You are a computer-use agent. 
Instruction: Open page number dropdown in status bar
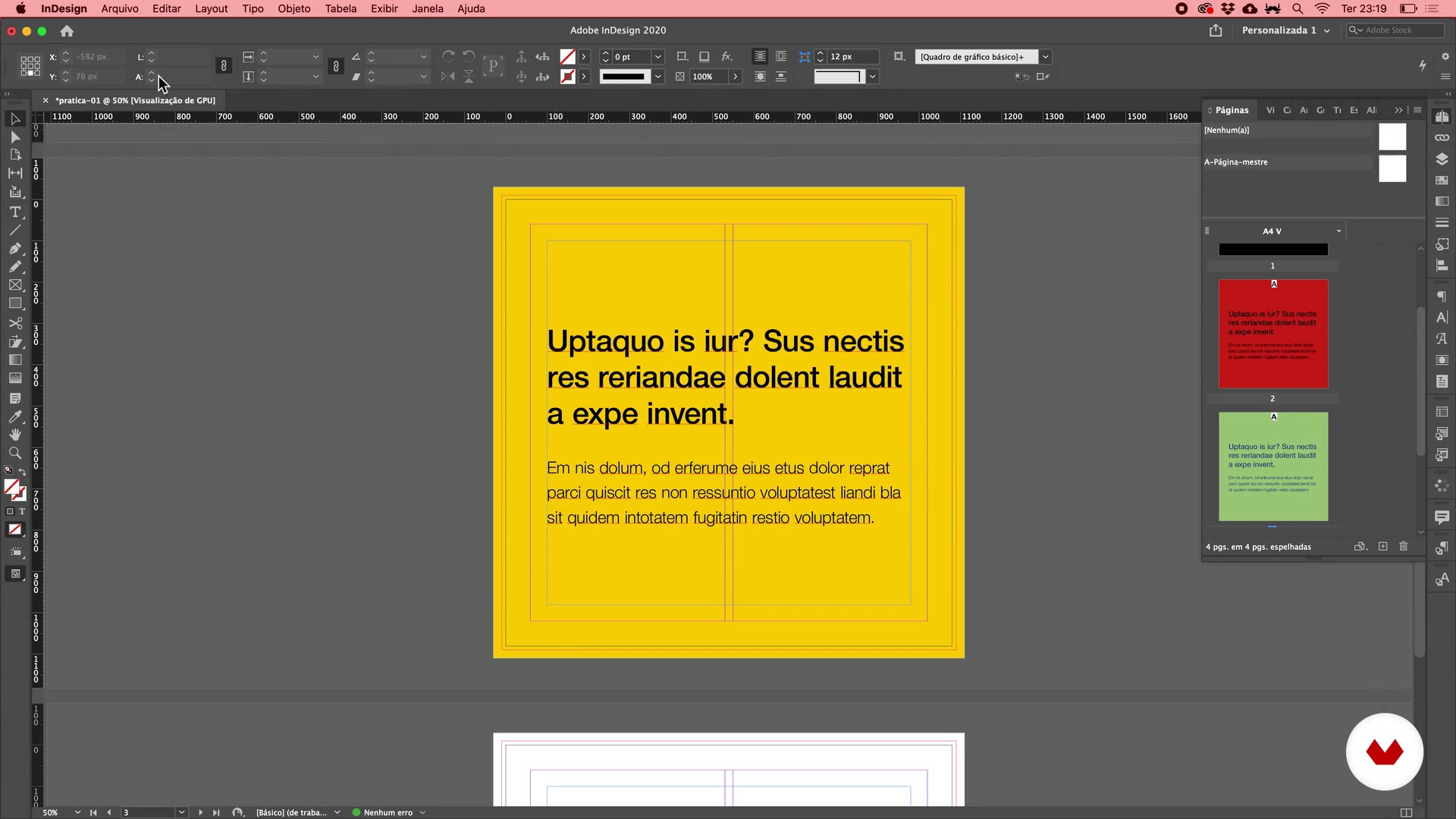pyautogui.click(x=182, y=812)
